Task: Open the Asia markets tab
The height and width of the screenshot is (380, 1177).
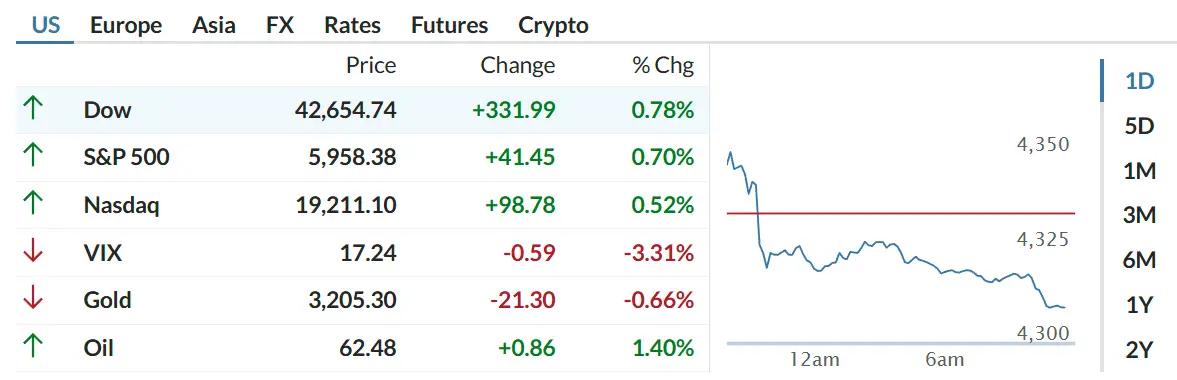Action: (213, 26)
